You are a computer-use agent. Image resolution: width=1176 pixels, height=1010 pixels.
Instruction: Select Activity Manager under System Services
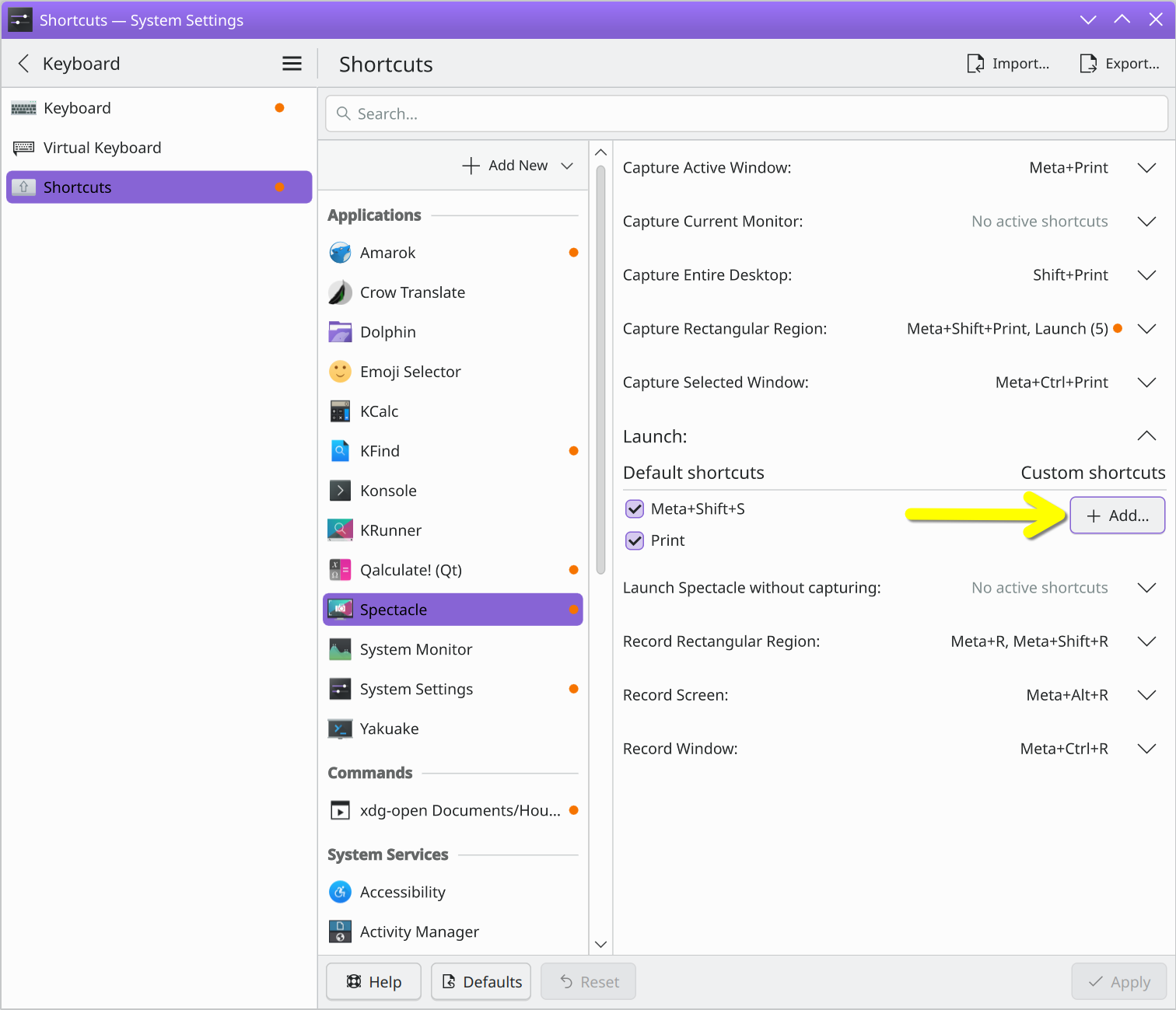[x=453, y=931]
